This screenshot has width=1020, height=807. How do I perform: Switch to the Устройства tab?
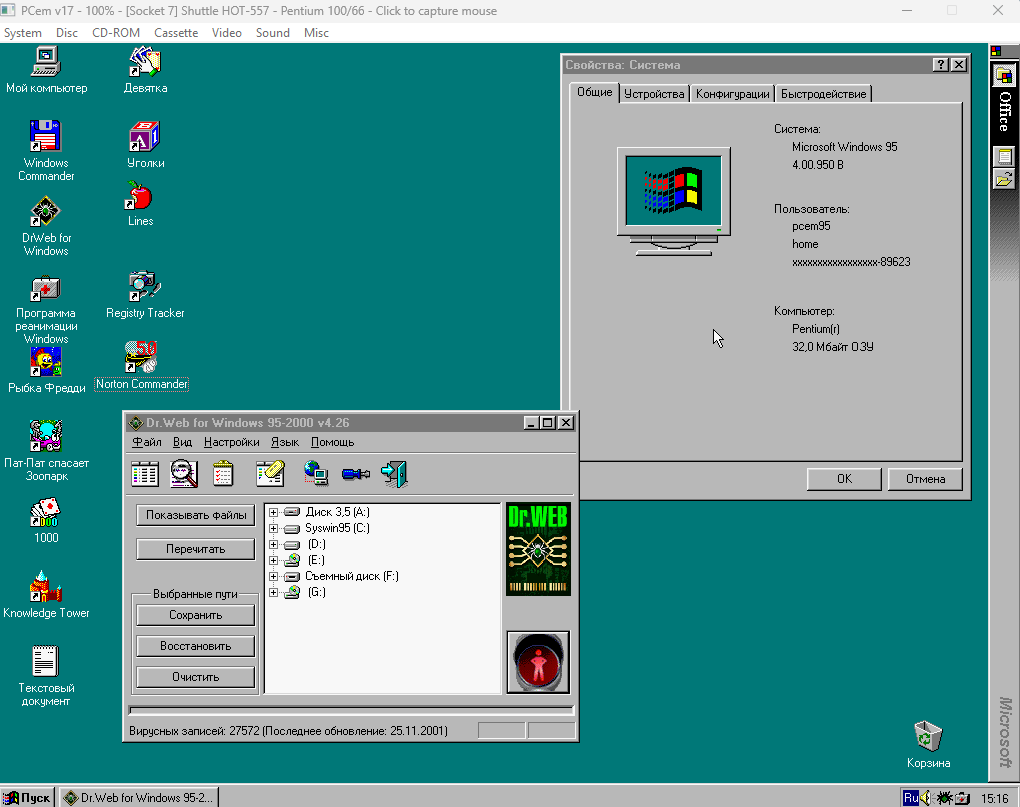pyautogui.click(x=654, y=94)
